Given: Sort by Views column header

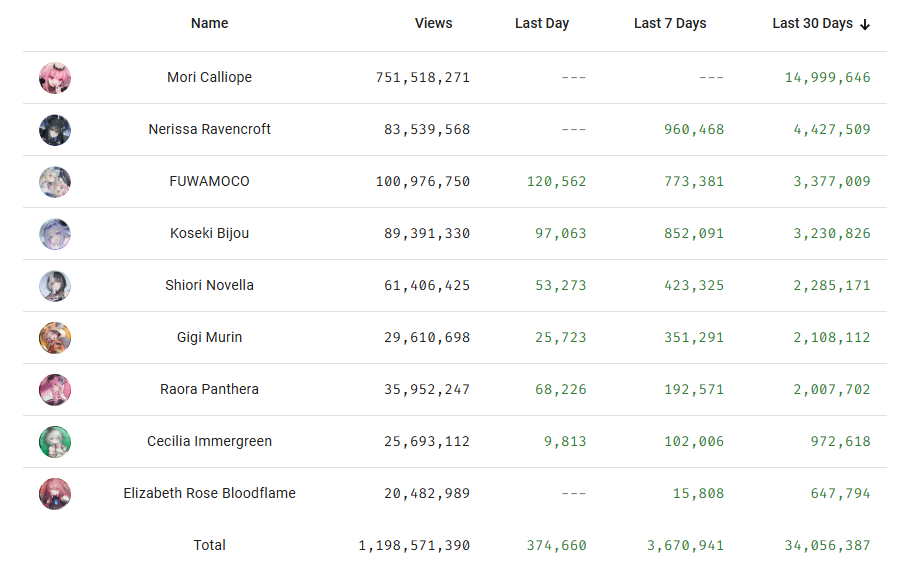Looking at the screenshot, I should coord(434,23).
